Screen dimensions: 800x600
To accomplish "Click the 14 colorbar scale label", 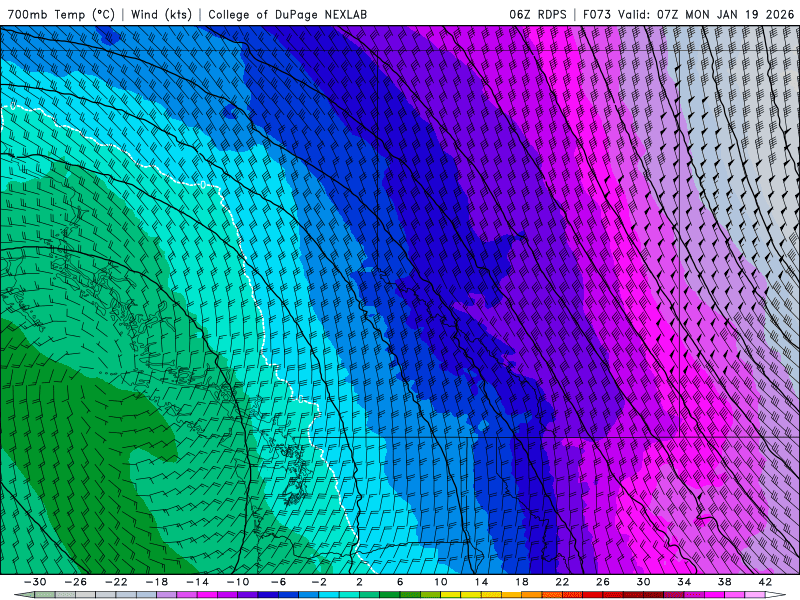I will (x=481, y=582).
